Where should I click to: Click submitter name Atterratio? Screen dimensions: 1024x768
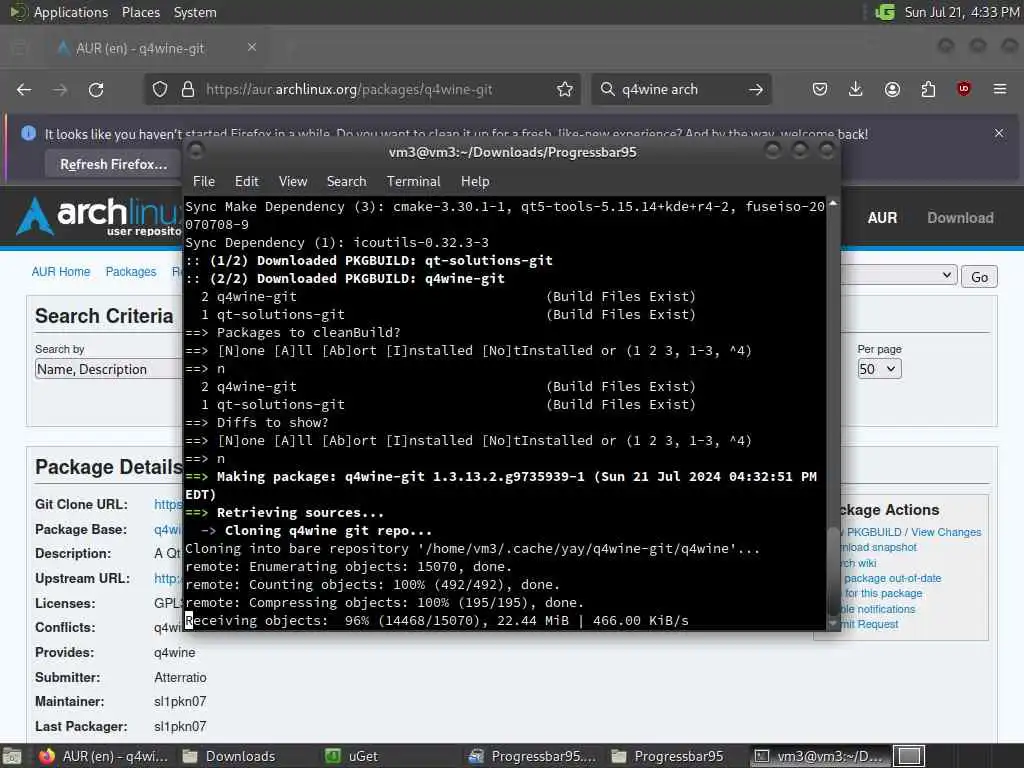(180, 677)
